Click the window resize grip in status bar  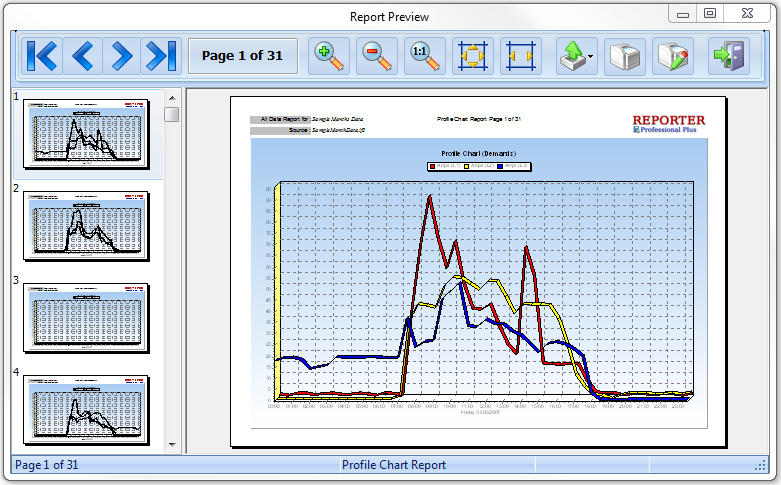tap(761, 466)
